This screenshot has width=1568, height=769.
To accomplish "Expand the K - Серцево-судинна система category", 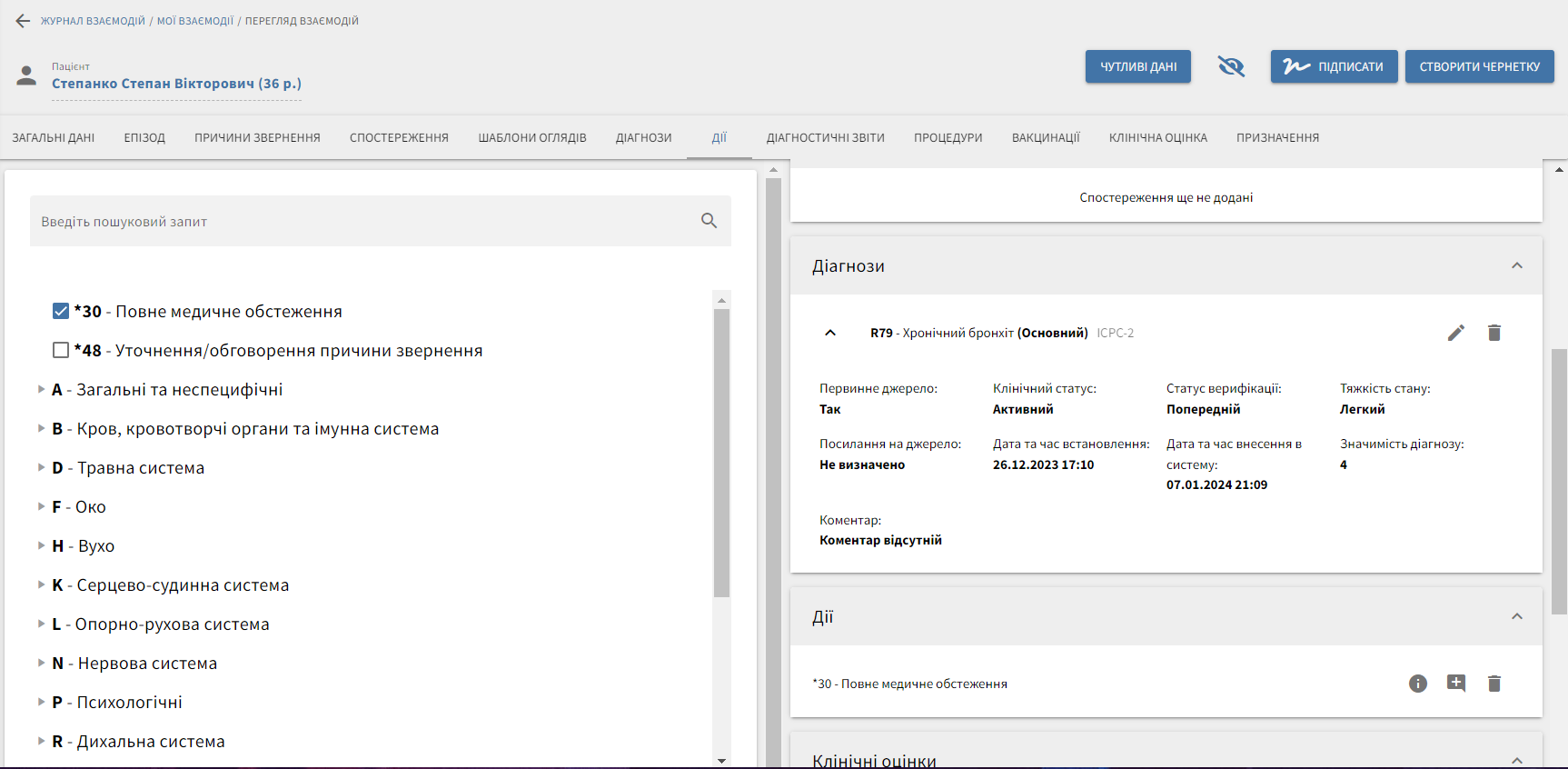I will tap(41, 584).
